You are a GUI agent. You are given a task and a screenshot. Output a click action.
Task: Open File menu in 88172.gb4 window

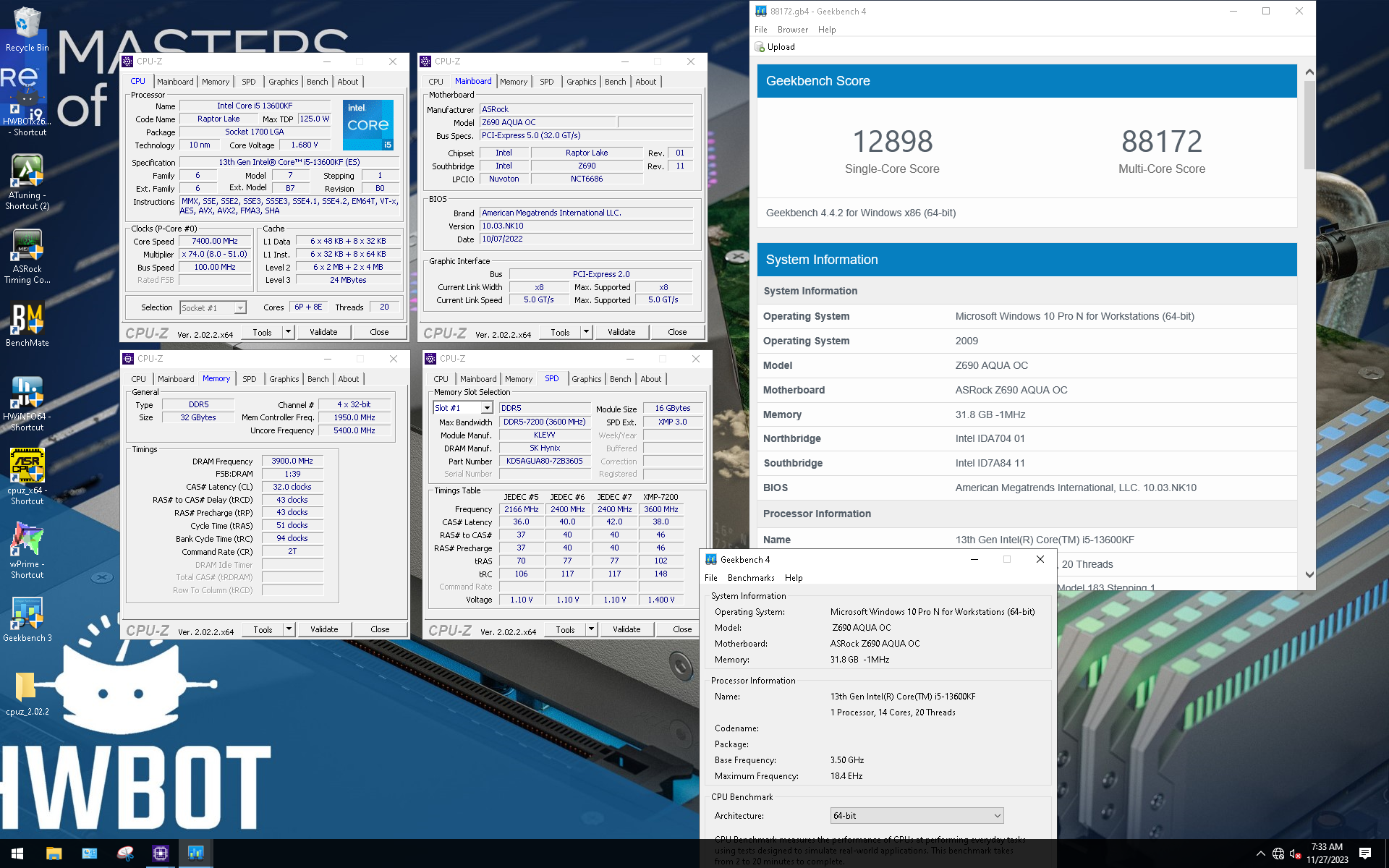(761, 30)
